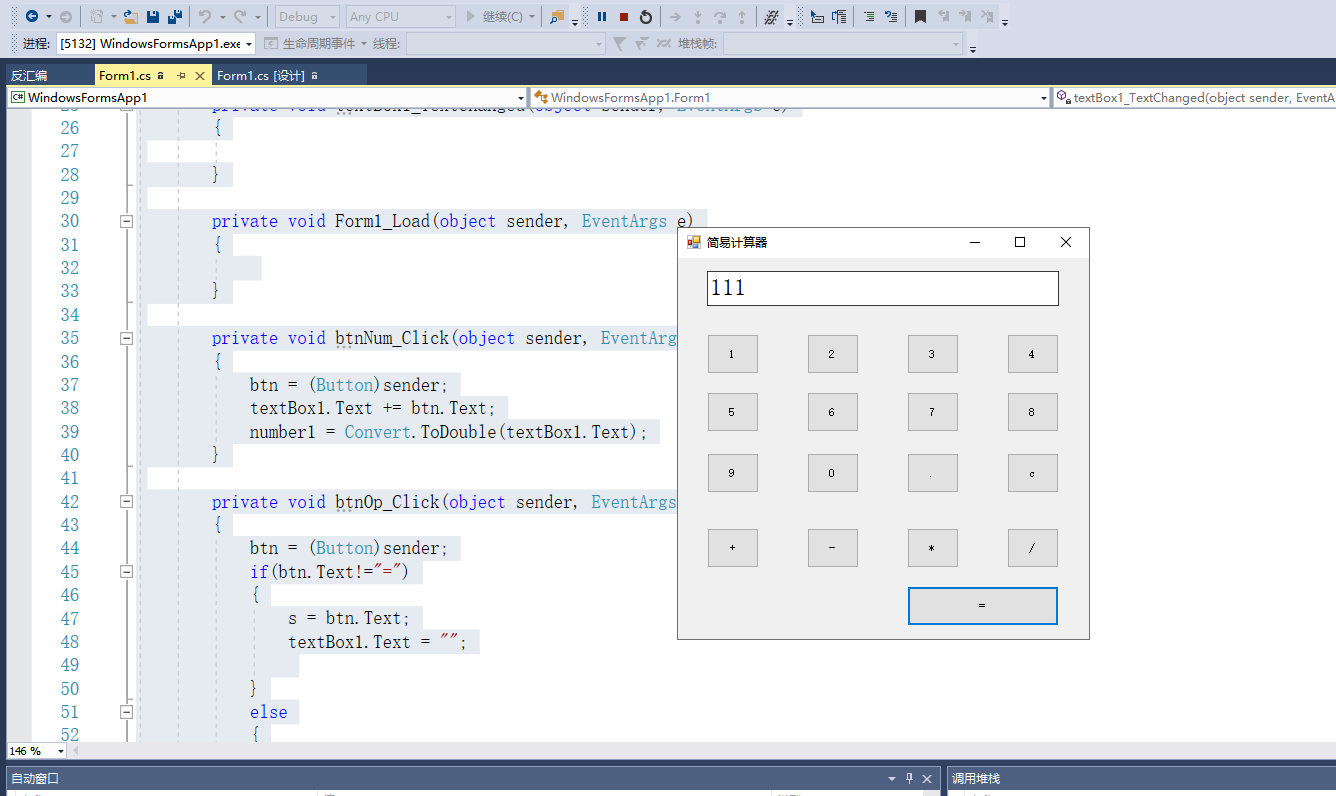This screenshot has height=796, width=1336.
Task: Click the calculator minus button
Action: tap(833, 548)
